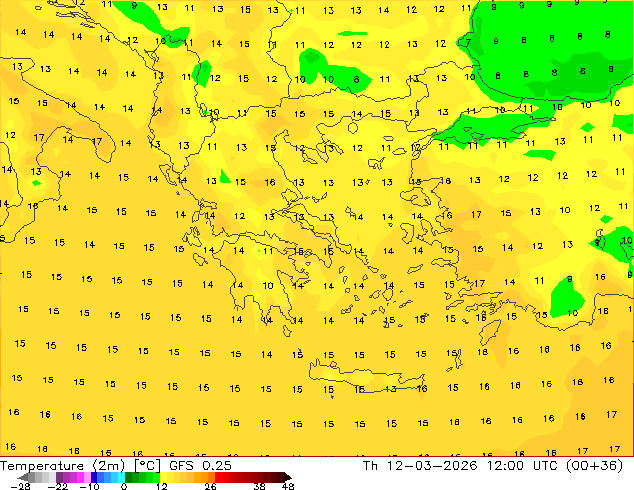This screenshot has height=490, width=634.
Task: Pick the dark purple legend swatch right of the -22 mark
Action: (59, 477)
